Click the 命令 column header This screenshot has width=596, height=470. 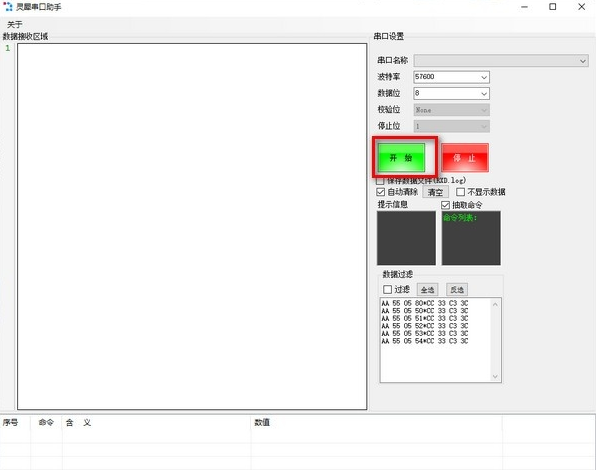(x=46, y=423)
